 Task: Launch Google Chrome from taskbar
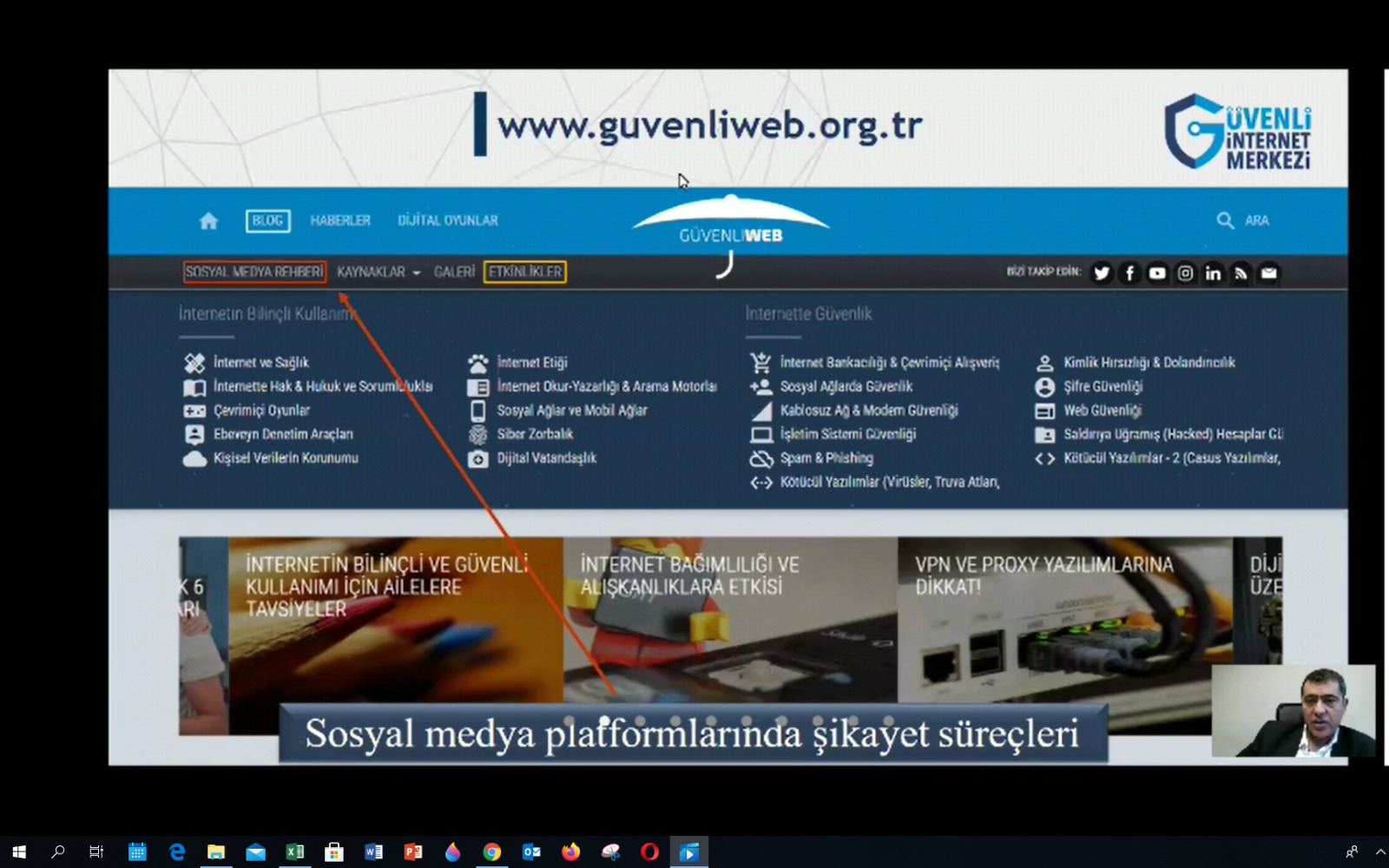pos(492,852)
